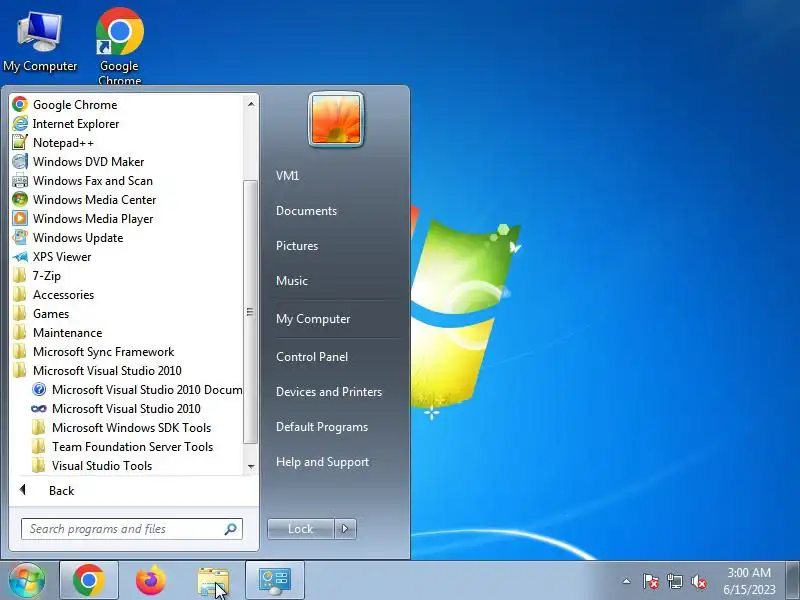Click the Windows Start orb
This screenshot has width=800, height=600.
pyautogui.click(x=27, y=580)
